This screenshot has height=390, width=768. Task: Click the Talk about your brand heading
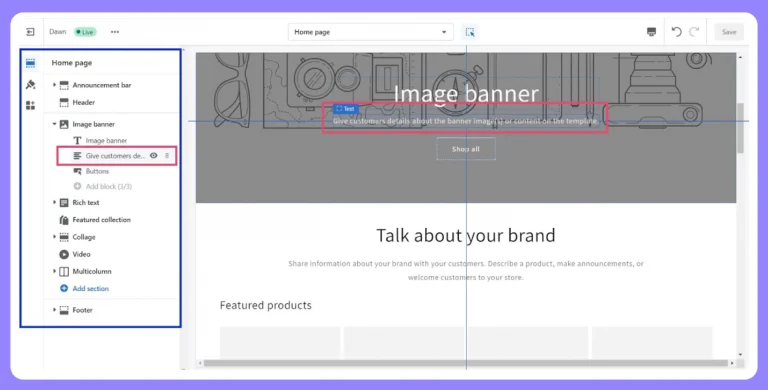pos(466,236)
